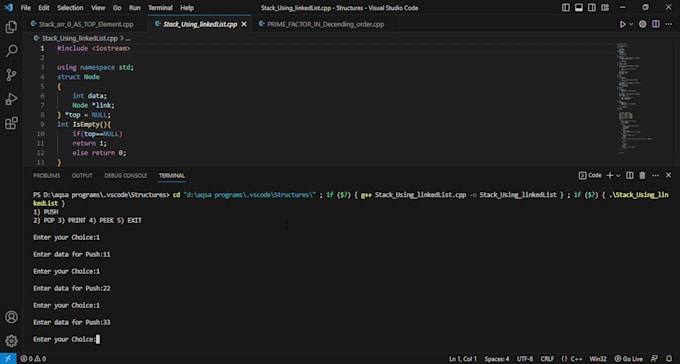Close the Stack_Using_linkedList.cpp tab
Image resolution: width=680 pixels, height=364 pixels.
[244, 24]
